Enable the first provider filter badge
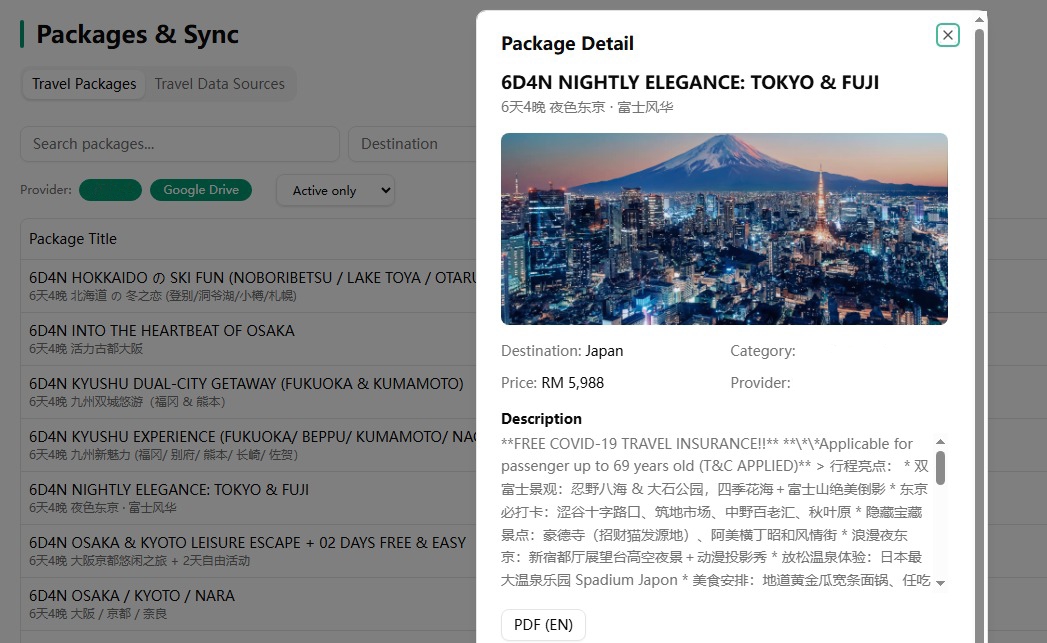1047x643 pixels. [110, 189]
